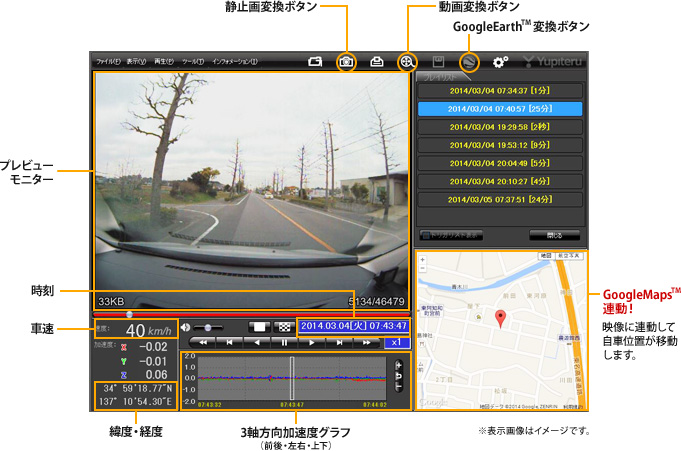This screenshot has height=451, width=681.
Task: Click the video conversion button
Action: (407, 61)
